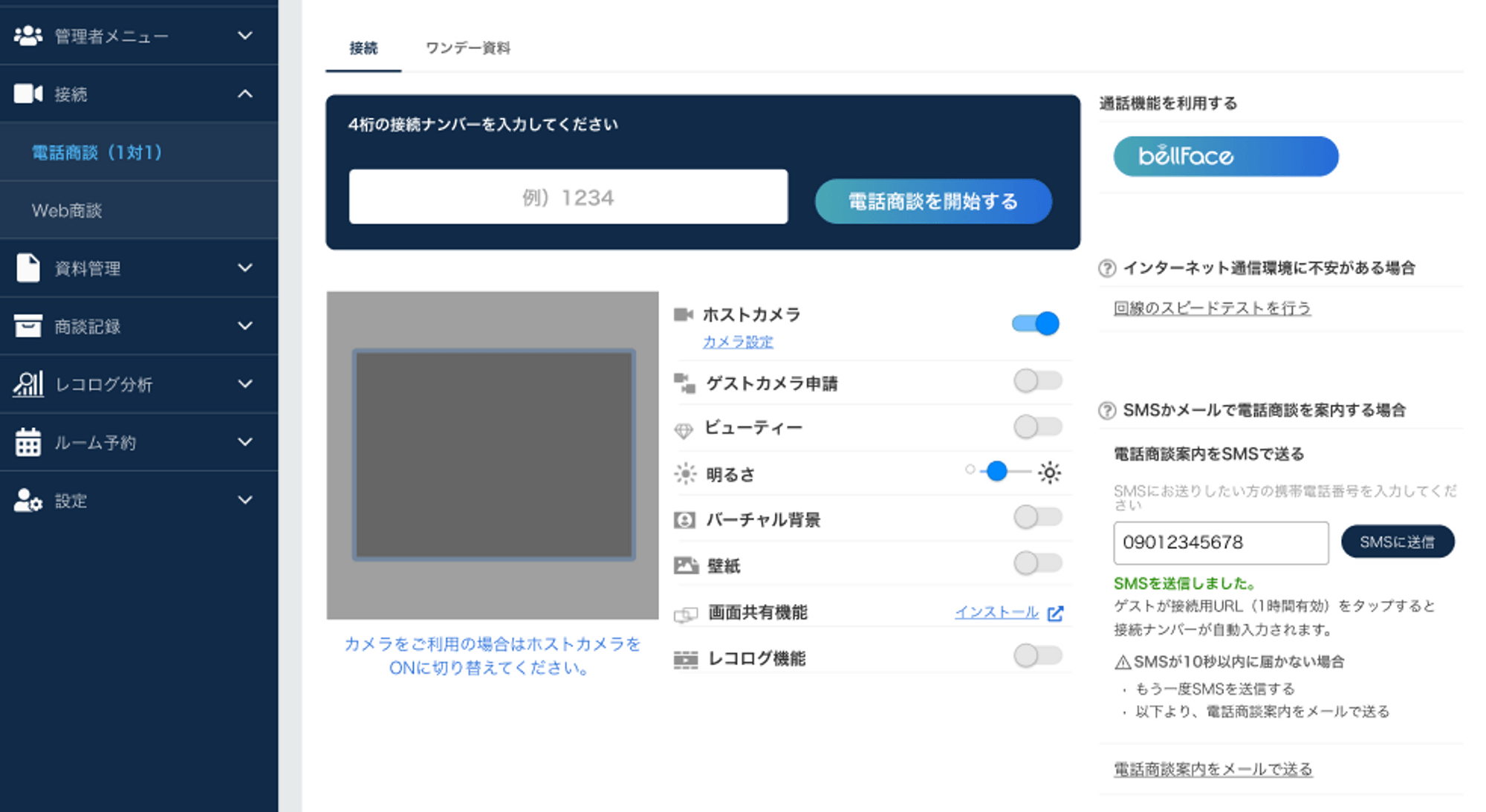Click the ルーム予約 calendar icon
1486x812 pixels.
pos(28,442)
